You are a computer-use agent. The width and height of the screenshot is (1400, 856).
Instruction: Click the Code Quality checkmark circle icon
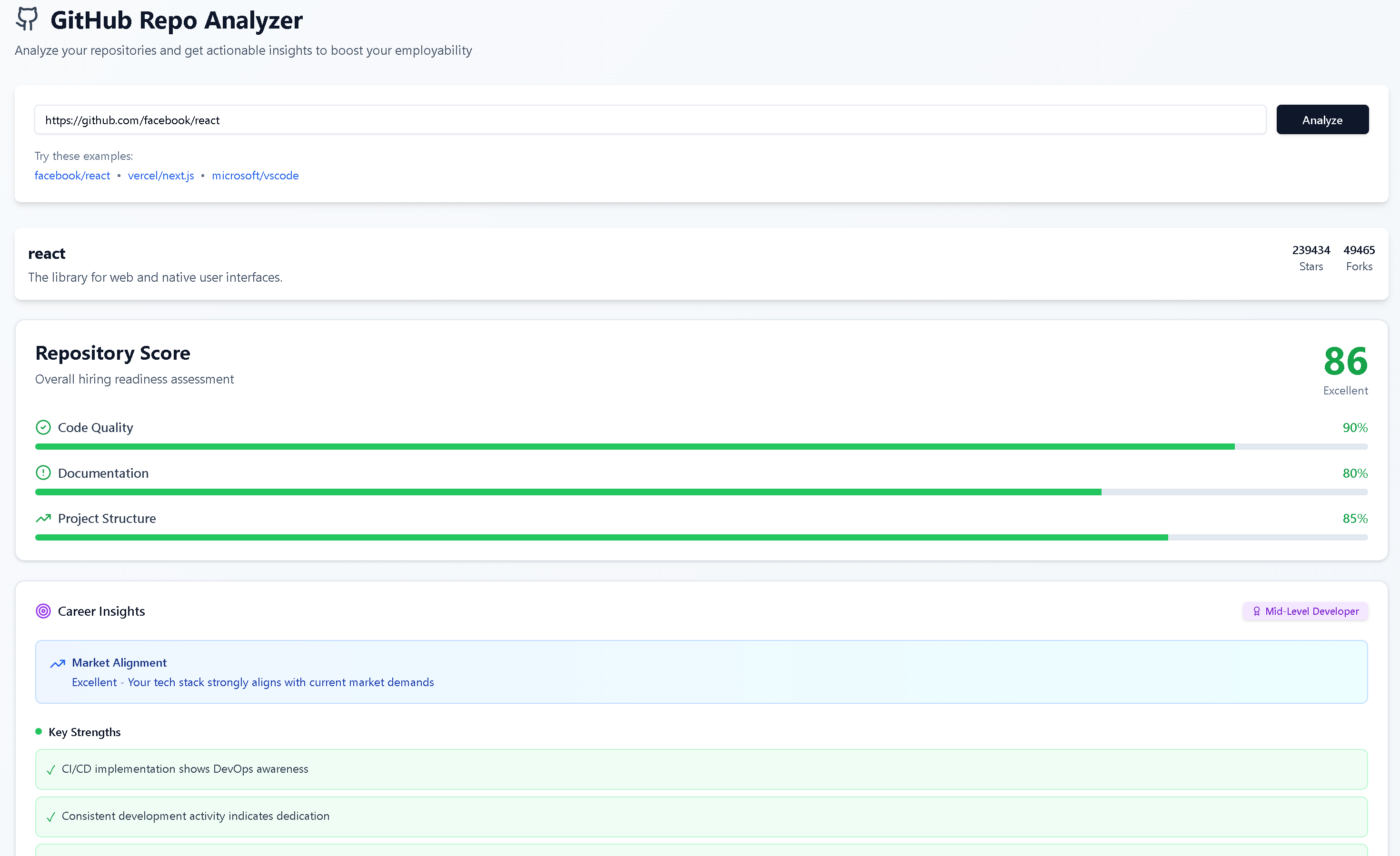click(x=43, y=427)
